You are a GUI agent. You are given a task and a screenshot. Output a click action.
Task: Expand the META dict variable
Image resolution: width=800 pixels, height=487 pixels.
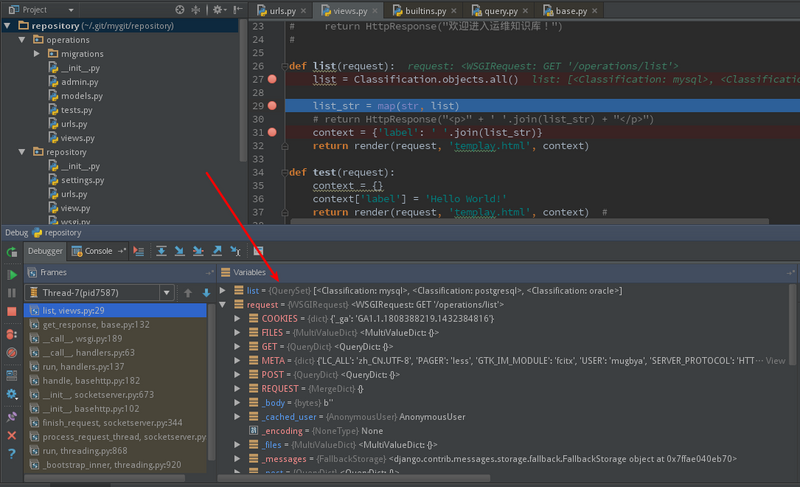pos(237,361)
